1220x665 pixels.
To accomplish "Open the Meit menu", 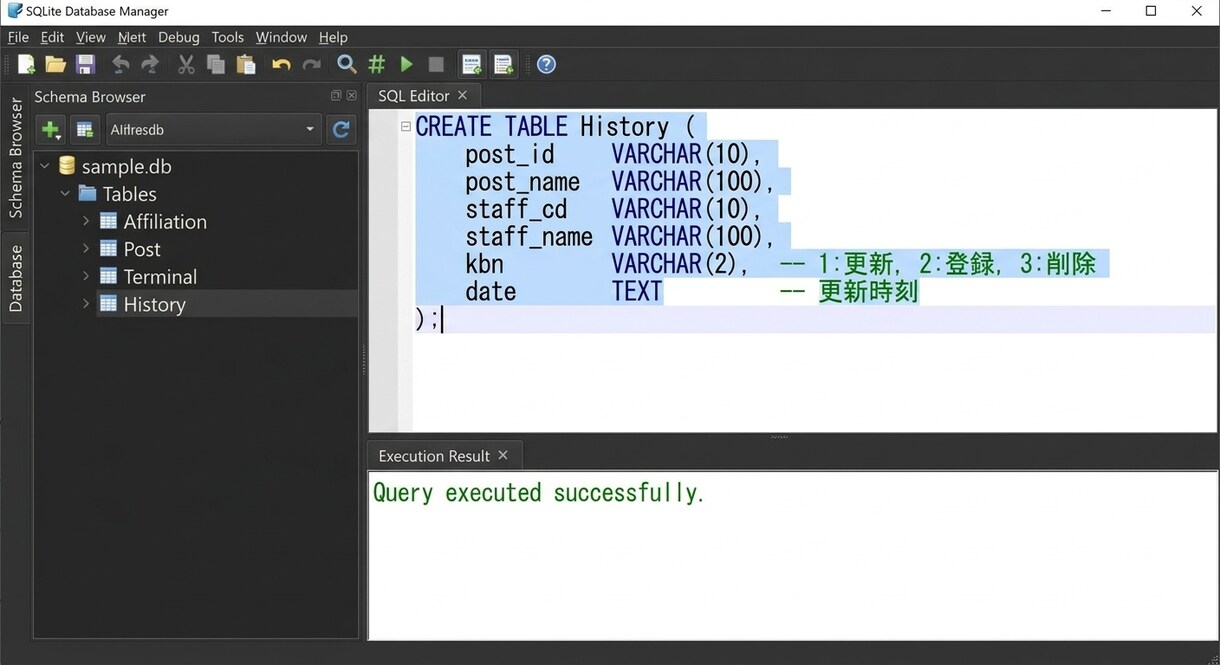I will click(132, 37).
